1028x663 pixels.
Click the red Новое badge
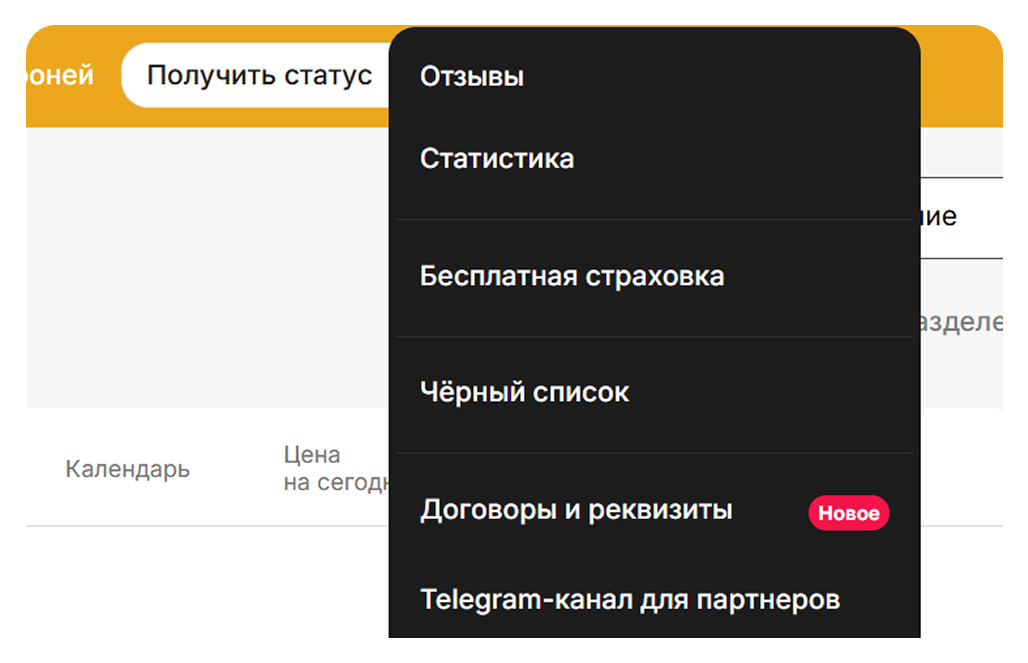(x=848, y=513)
